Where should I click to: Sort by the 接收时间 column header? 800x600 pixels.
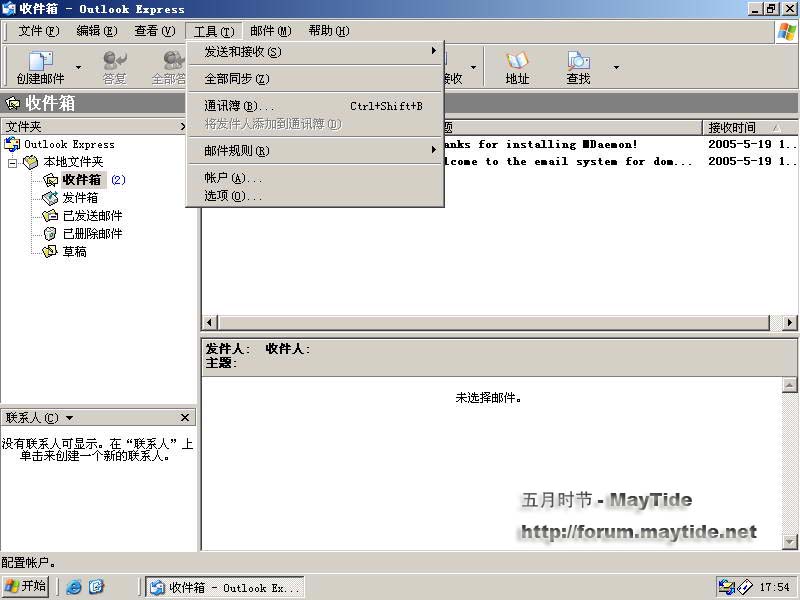click(x=738, y=128)
